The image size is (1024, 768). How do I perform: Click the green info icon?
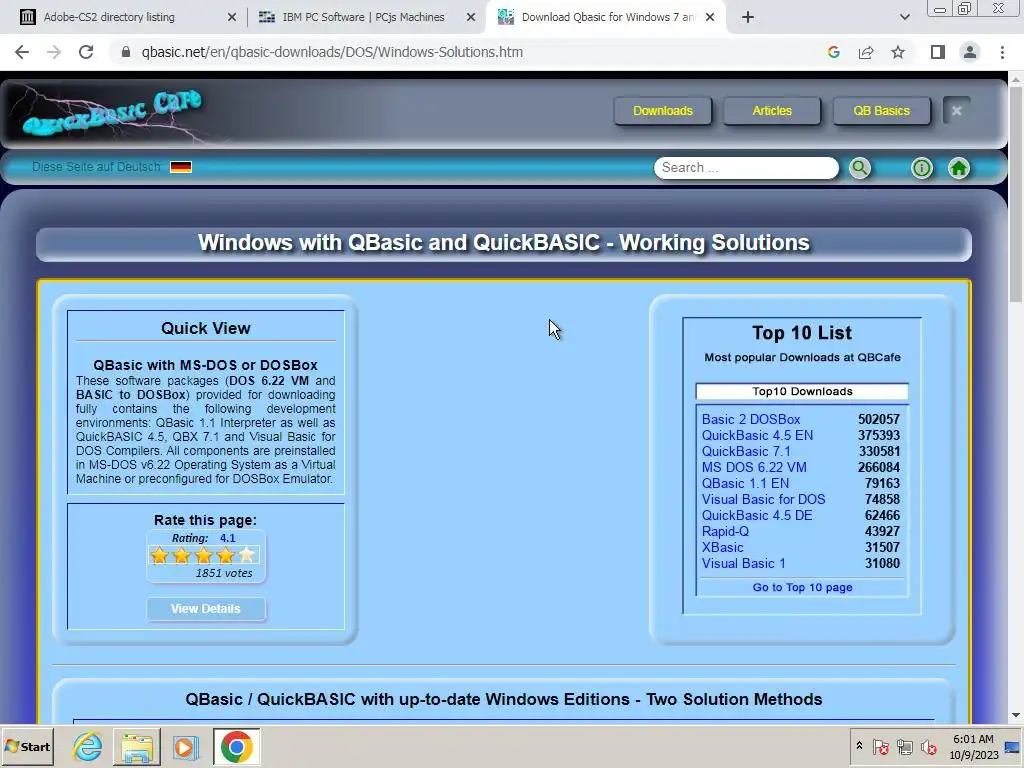pyautogui.click(x=921, y=168)
